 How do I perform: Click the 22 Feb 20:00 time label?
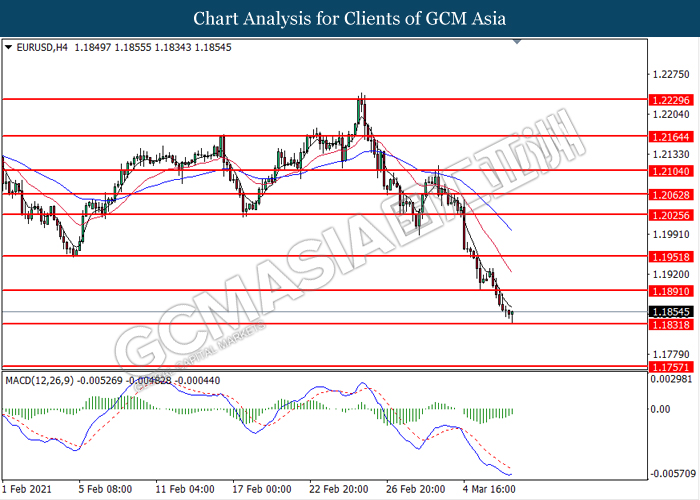click(339, 489)
